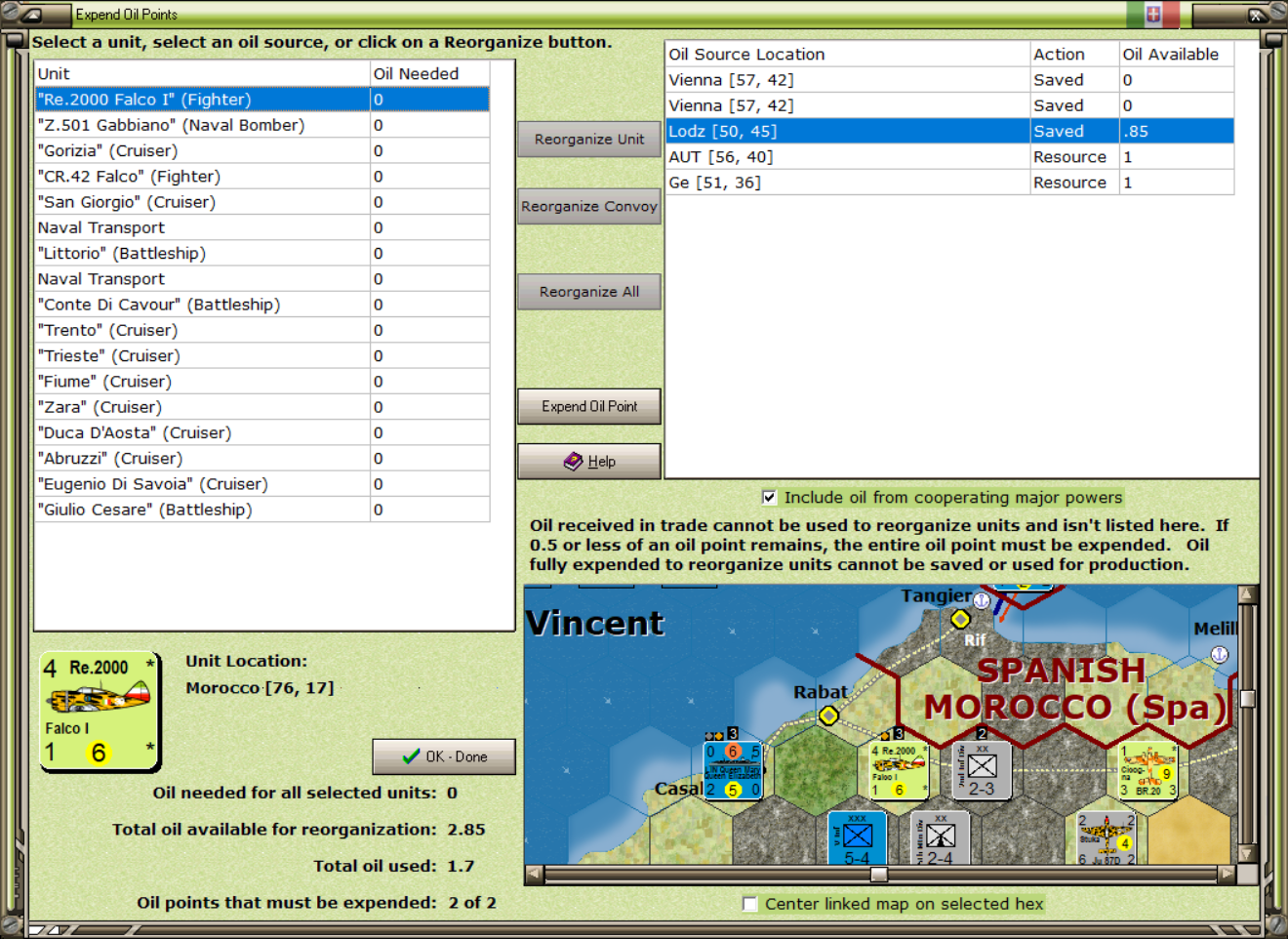
Task: Select the BR.20 bomber counter on map
Action: tap(1148, 770)
